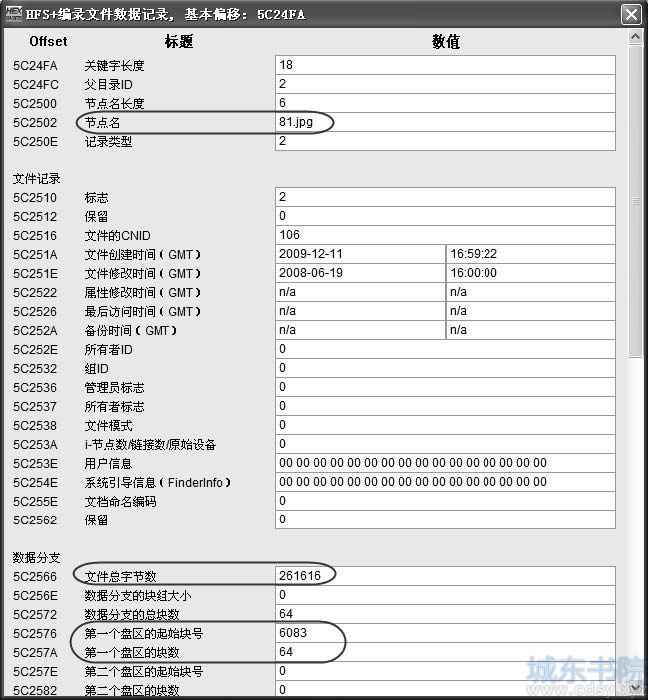Click the 第一个盘区的块数 field showing 64
Screen dimensions: 648x700
[x=445, y=652]
